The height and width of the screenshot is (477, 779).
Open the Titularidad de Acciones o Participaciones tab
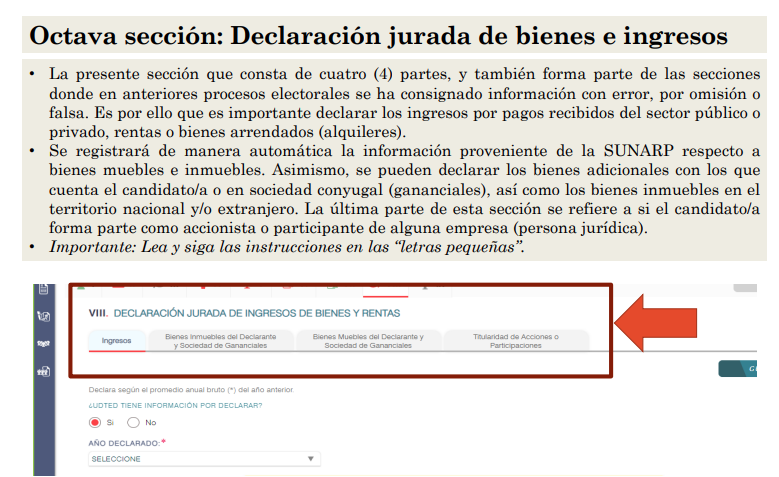(515, 341)
